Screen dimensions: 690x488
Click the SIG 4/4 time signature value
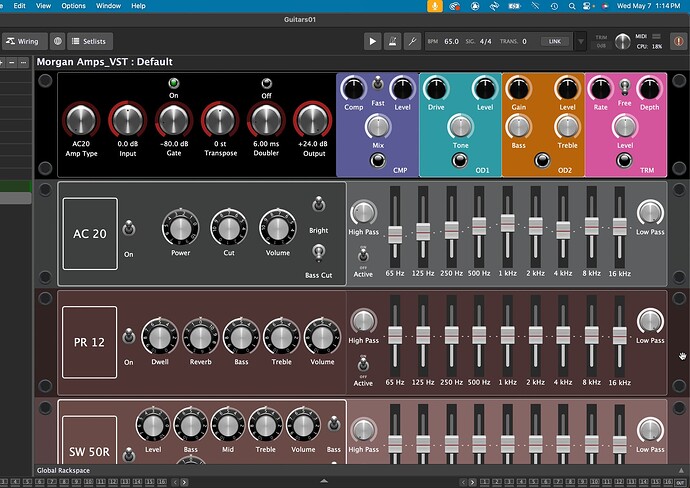pyautogui.click(x=485, y=41)
